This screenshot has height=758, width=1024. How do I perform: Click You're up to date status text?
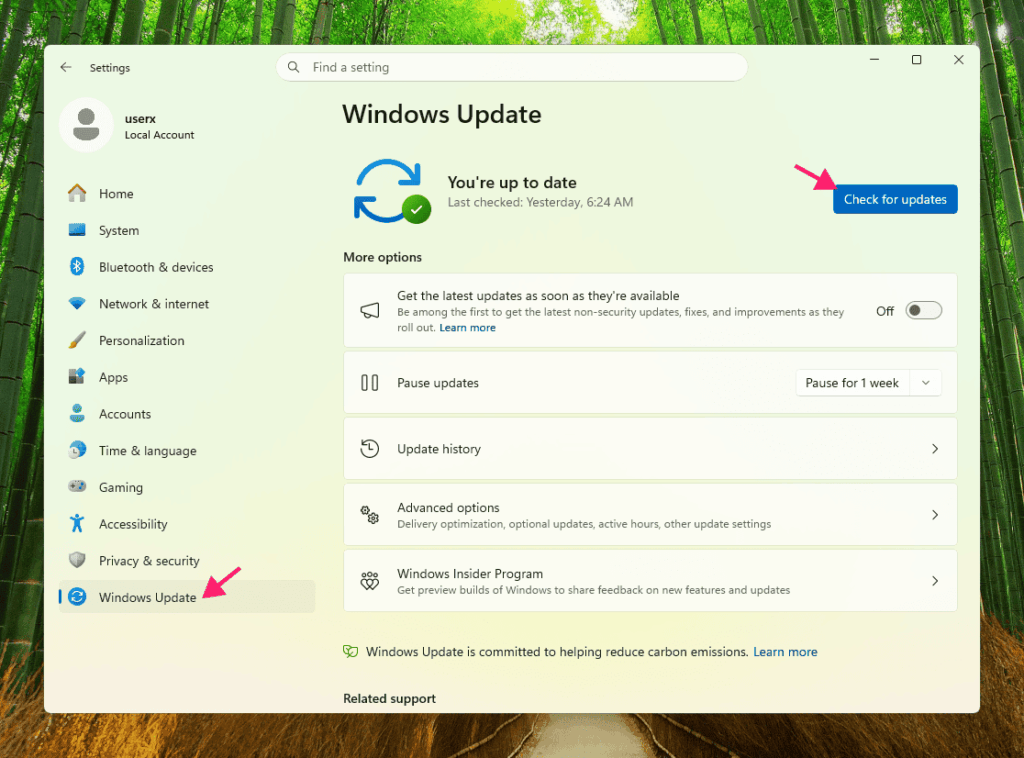(x=511, y=182)
